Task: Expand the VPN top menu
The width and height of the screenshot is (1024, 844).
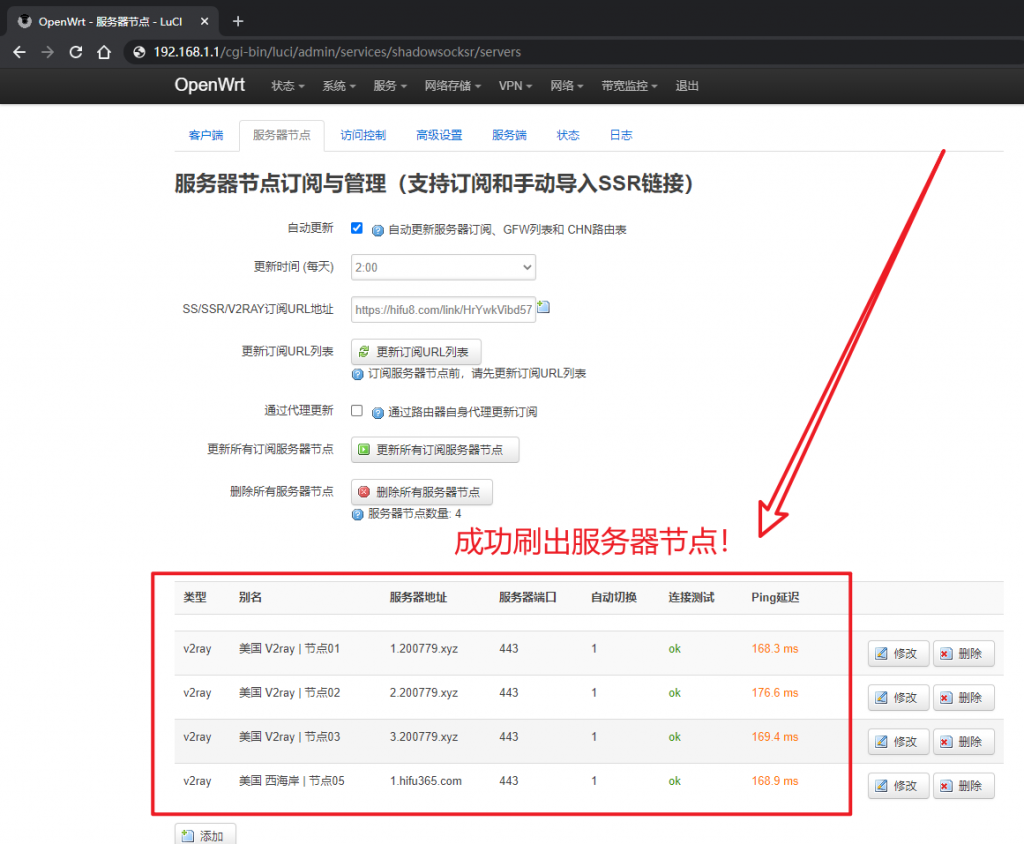Action: coord(515,86)
